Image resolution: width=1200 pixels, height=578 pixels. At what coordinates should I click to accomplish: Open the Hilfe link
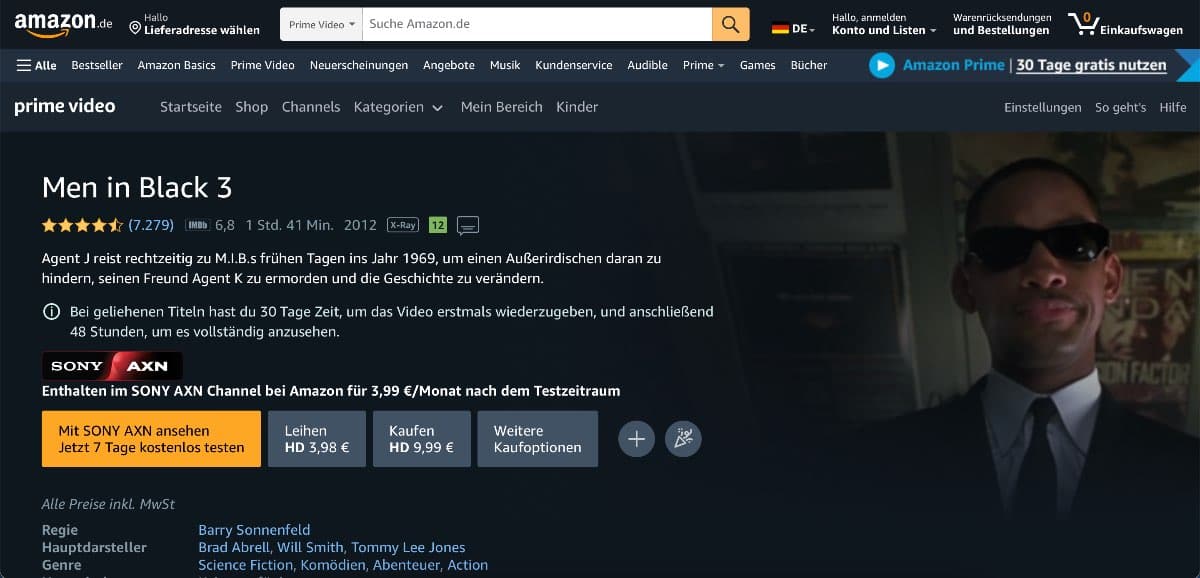1173,107
